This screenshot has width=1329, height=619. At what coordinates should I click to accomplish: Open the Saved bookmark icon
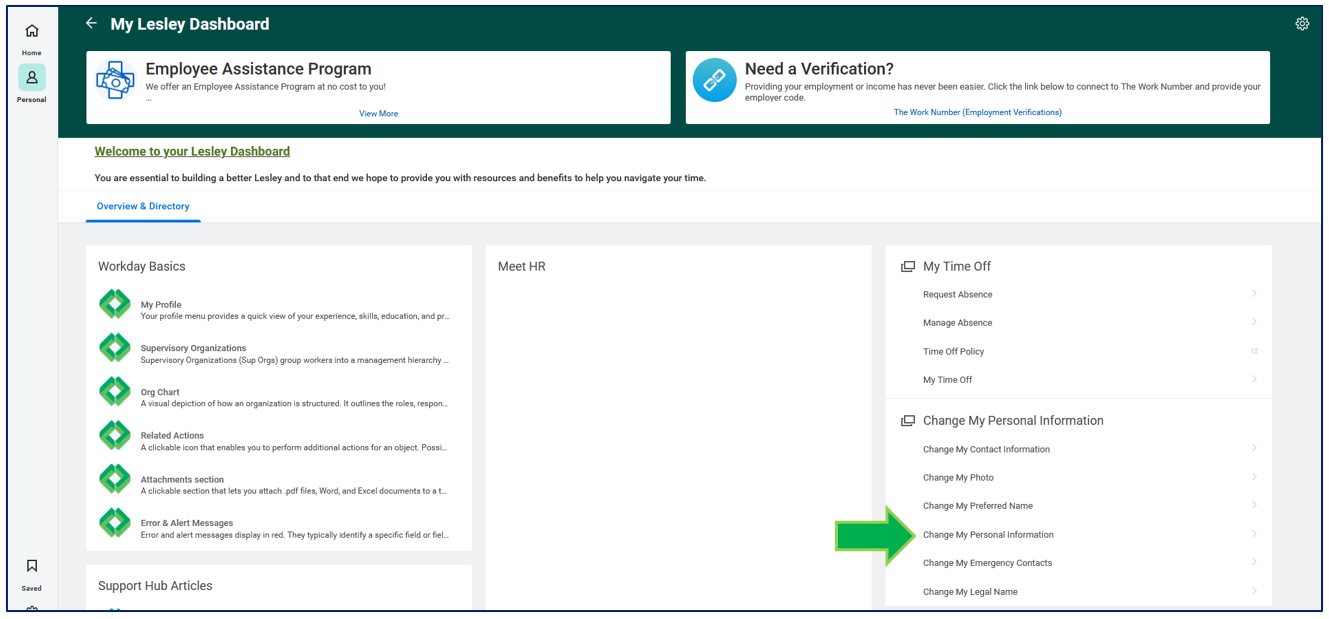coord(32,566)
